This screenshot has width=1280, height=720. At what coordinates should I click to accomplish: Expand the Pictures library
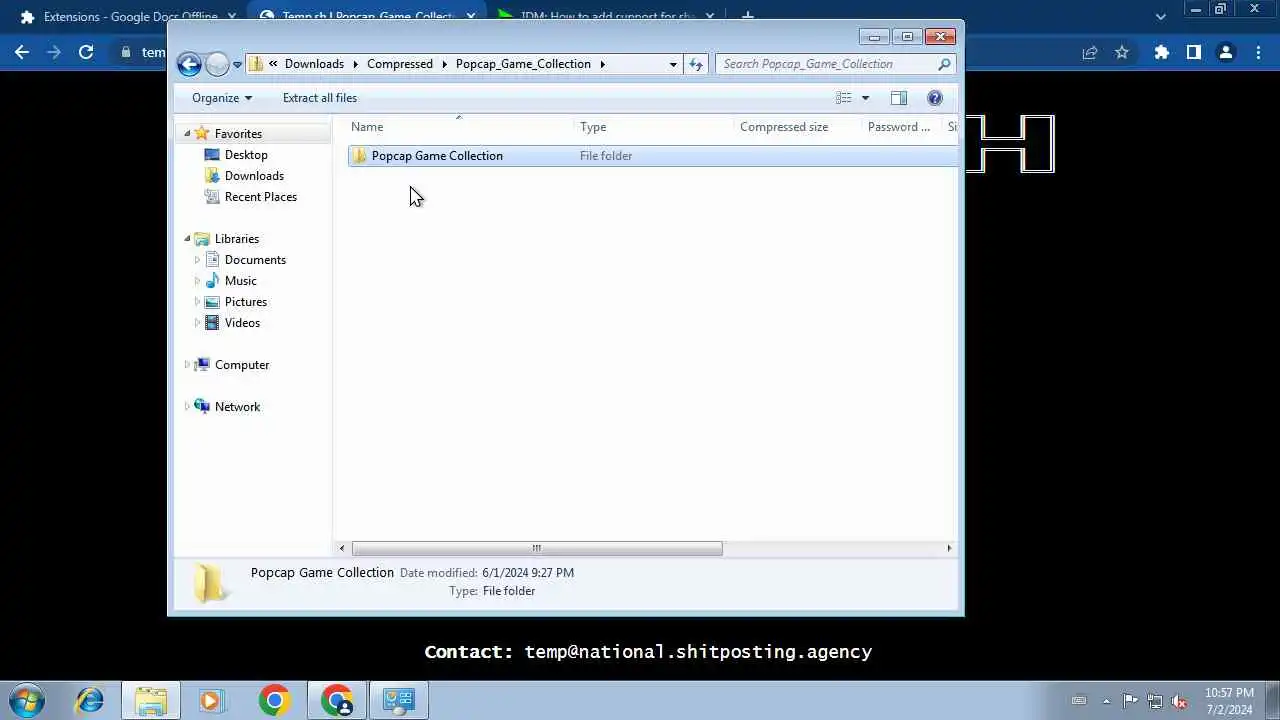pyautogui.click(x=197, y=302)
